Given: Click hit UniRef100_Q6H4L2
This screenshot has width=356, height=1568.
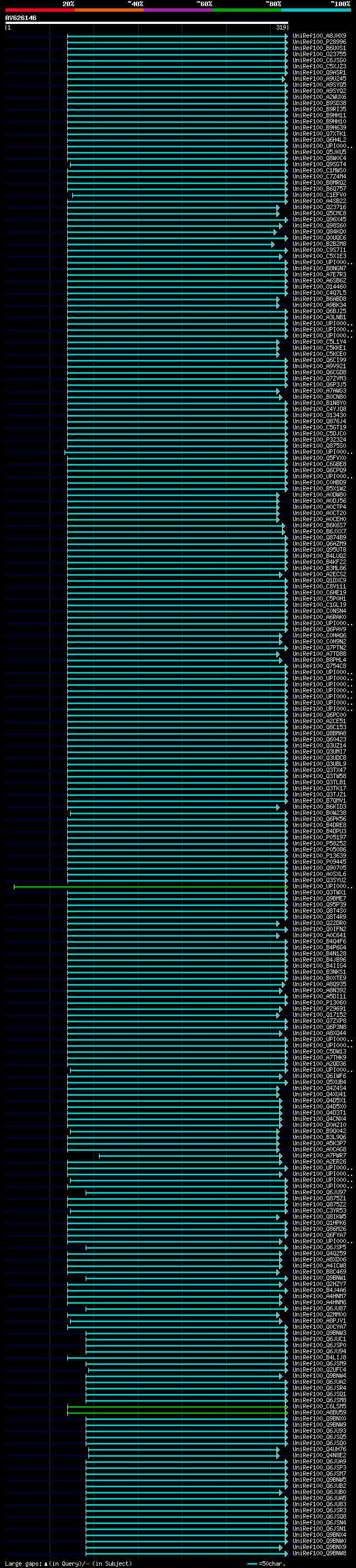Looking at the screenshot, I should tap(319, 140).
